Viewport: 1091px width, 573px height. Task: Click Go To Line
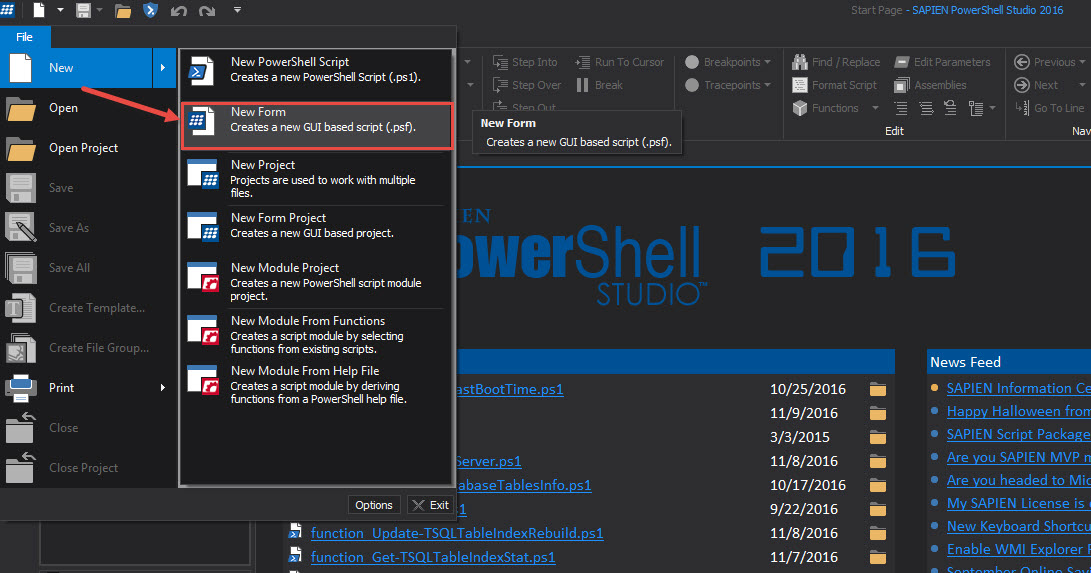pyautogui.click(x=1049, y=108)
